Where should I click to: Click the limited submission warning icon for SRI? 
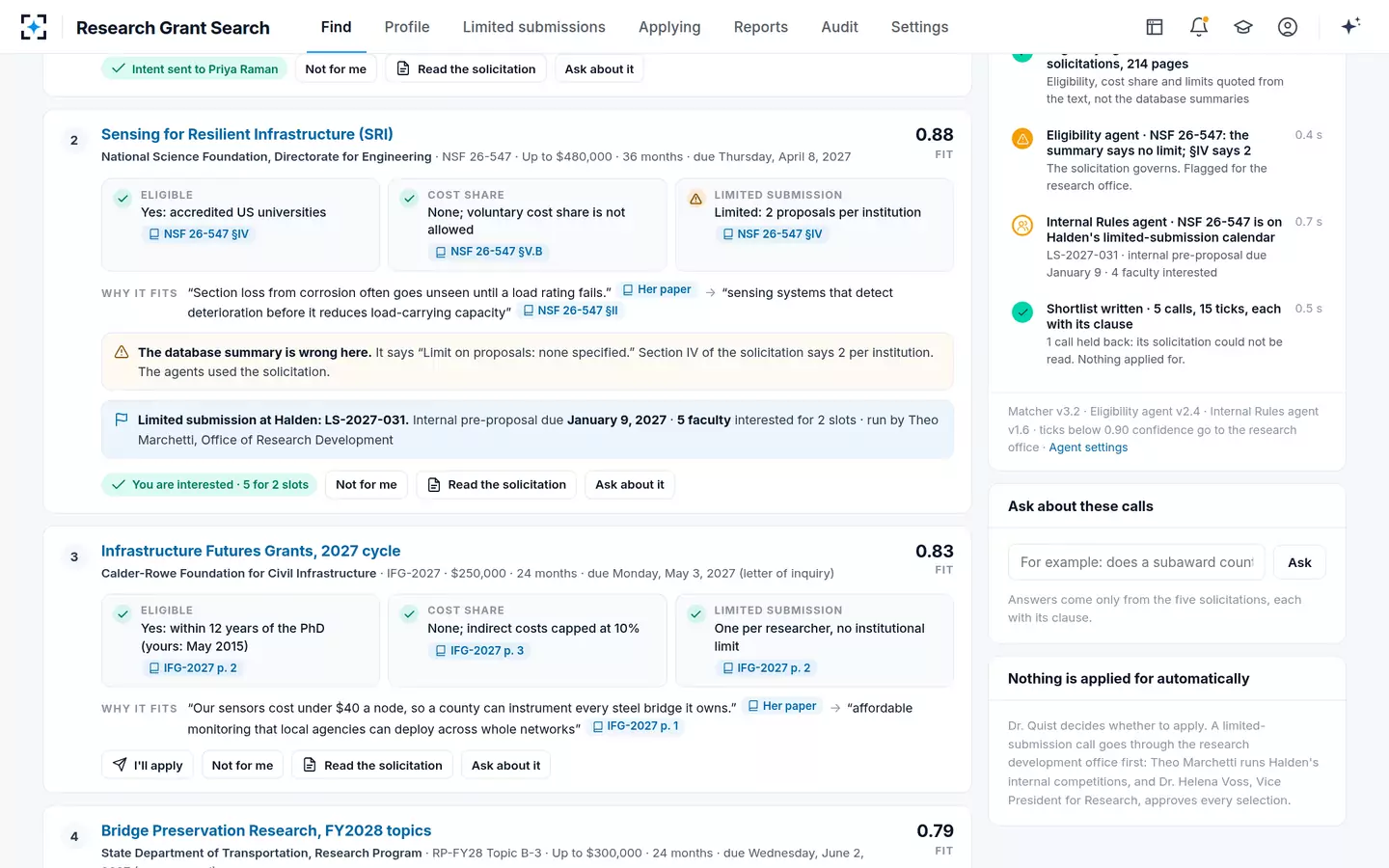(695, 199)
